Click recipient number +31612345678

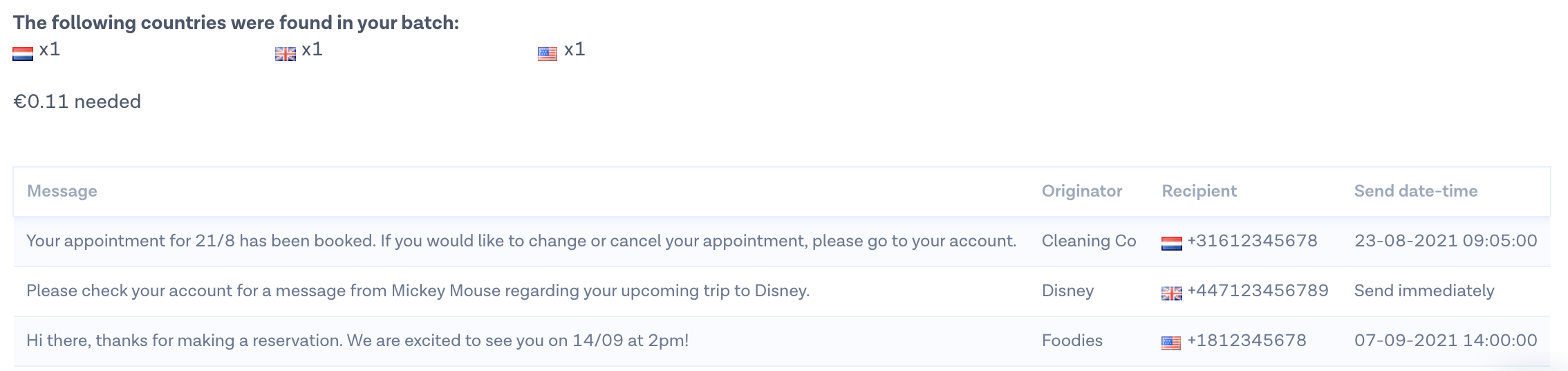tap(1252, 241)
